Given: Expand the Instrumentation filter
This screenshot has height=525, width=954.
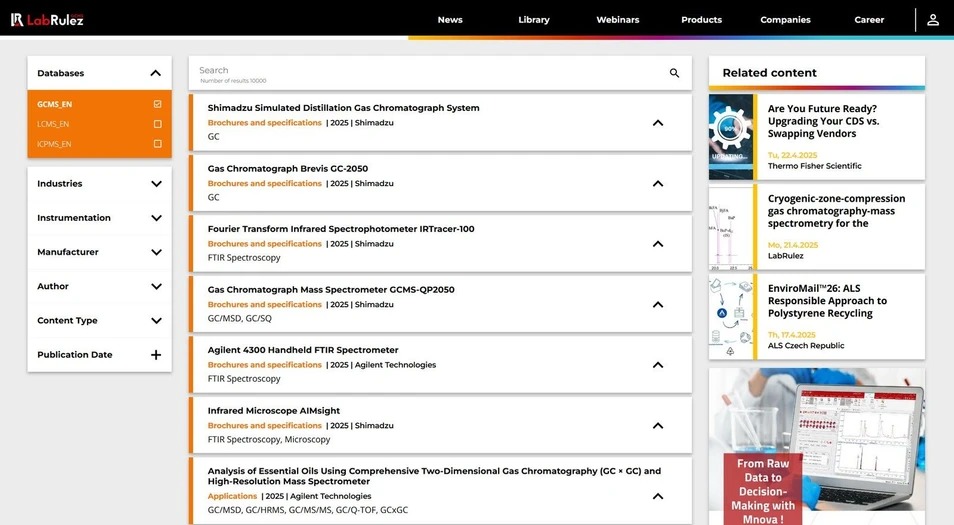Looking at the screenshot, I should point(156,218).
